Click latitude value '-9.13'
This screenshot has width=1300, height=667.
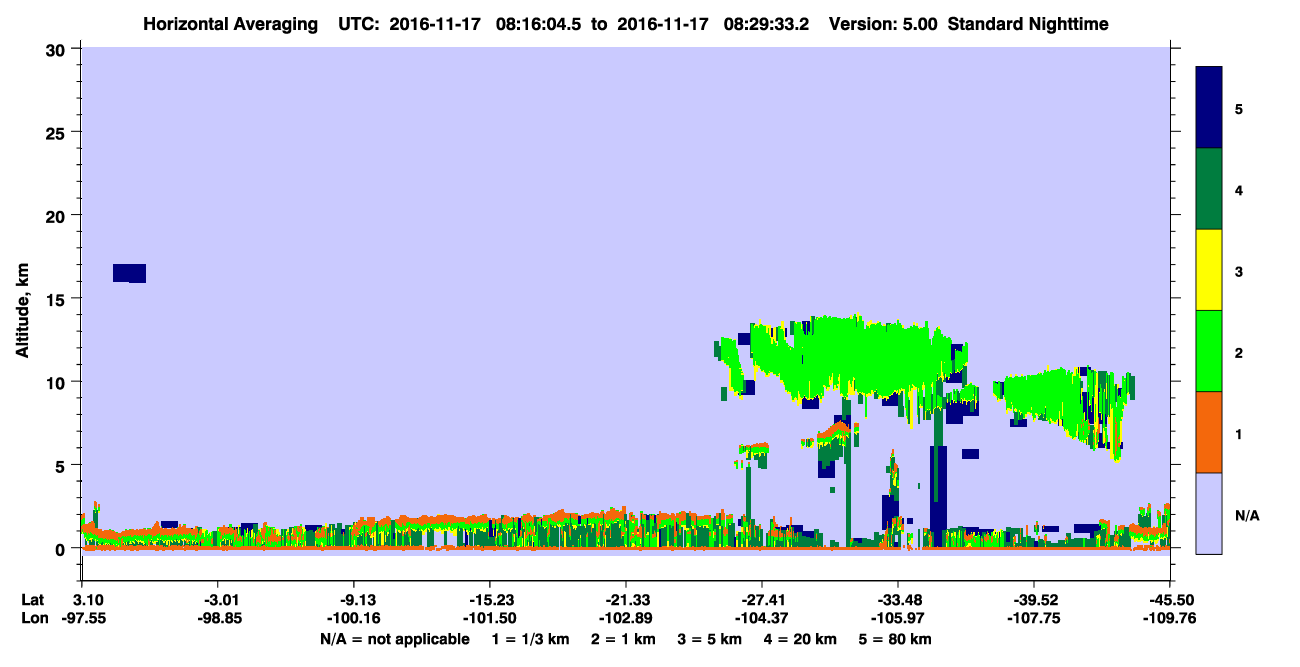pos(354,600)
